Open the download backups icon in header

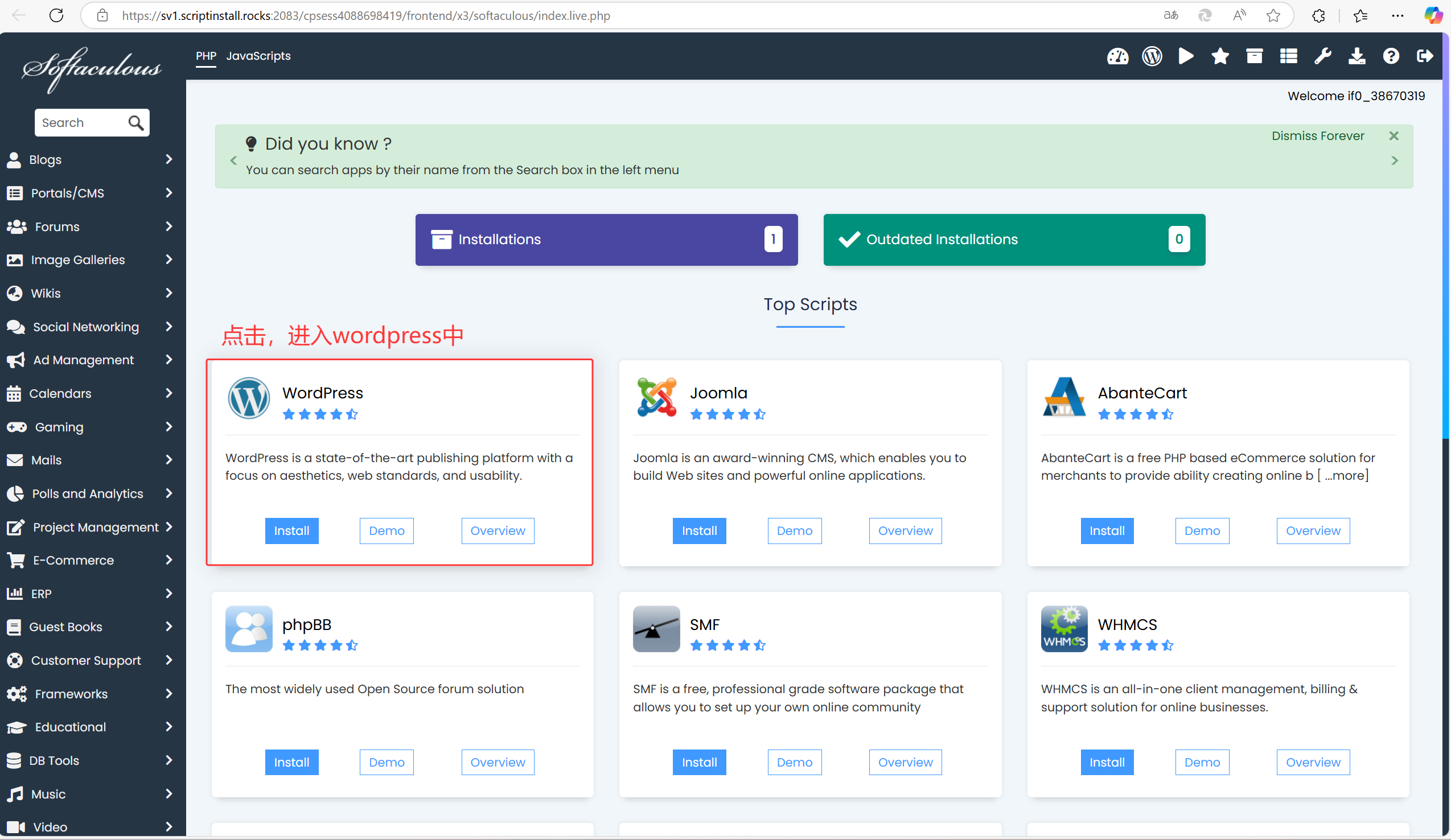pyautogui.click(x=1357, y=56)
